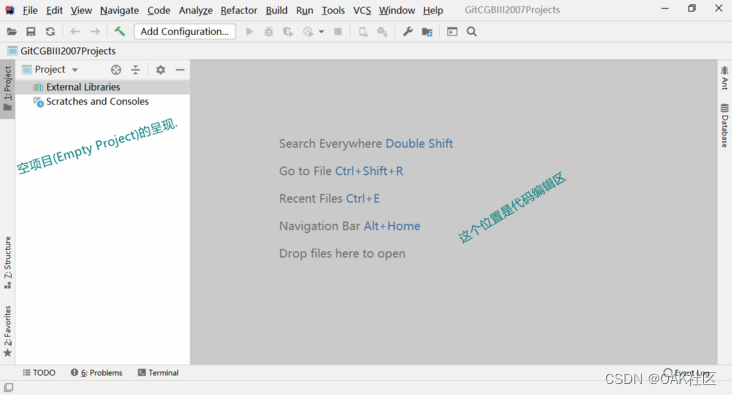Open Project panel gear options
Image resolution: width=732 pixels, height=395 pixels.
point(161,70)
